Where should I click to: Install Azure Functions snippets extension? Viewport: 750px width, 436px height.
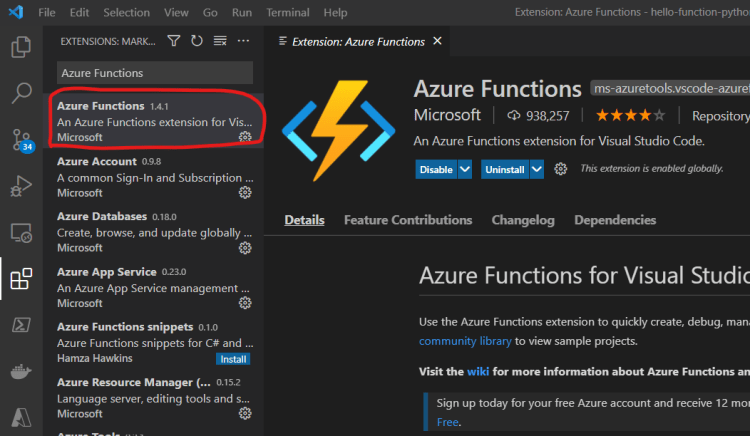click(233, 359)
